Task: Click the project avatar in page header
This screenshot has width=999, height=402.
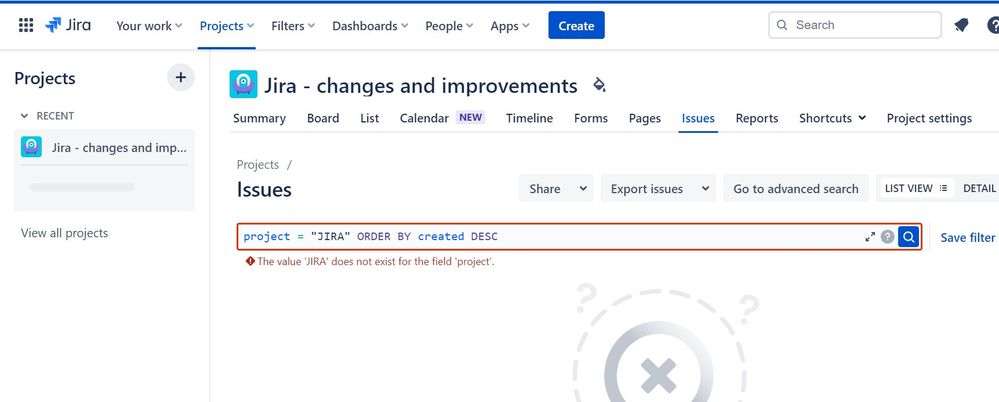Action: pos(243,84)
